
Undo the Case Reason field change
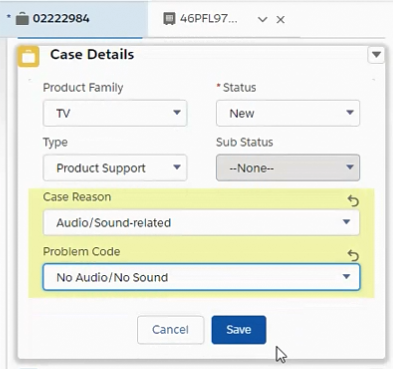click(x=353, y=201)
